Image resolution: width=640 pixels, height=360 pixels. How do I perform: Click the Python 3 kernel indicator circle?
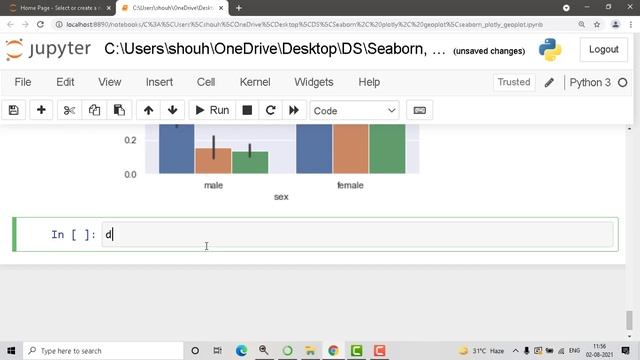622,83
